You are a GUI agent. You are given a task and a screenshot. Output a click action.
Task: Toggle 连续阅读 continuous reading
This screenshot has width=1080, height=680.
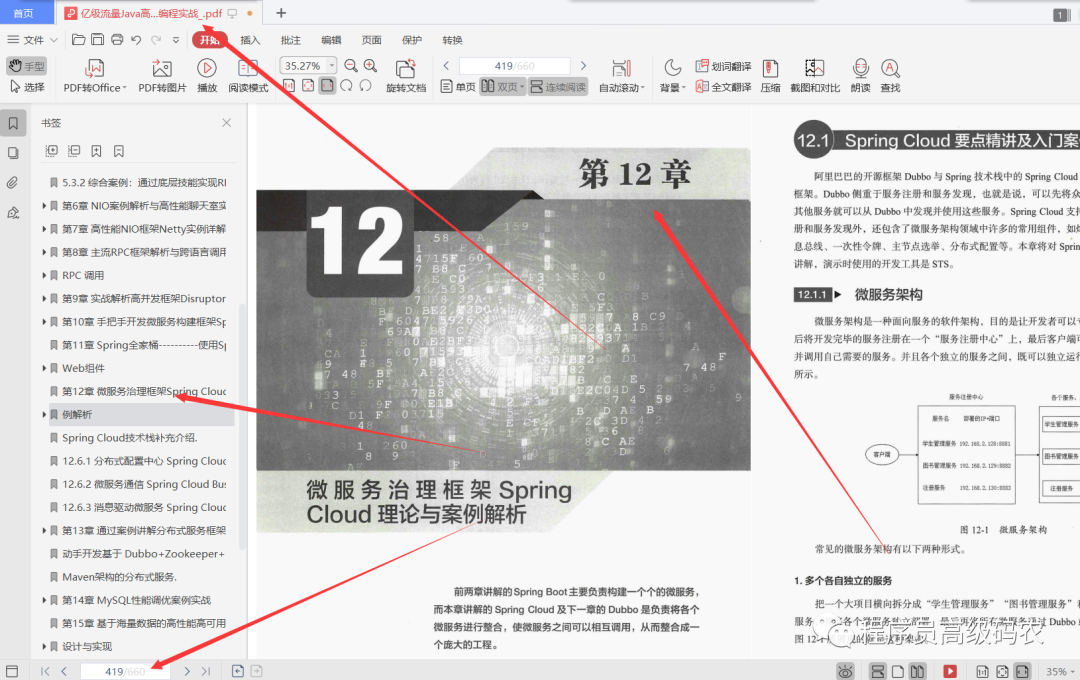[558, 87]
